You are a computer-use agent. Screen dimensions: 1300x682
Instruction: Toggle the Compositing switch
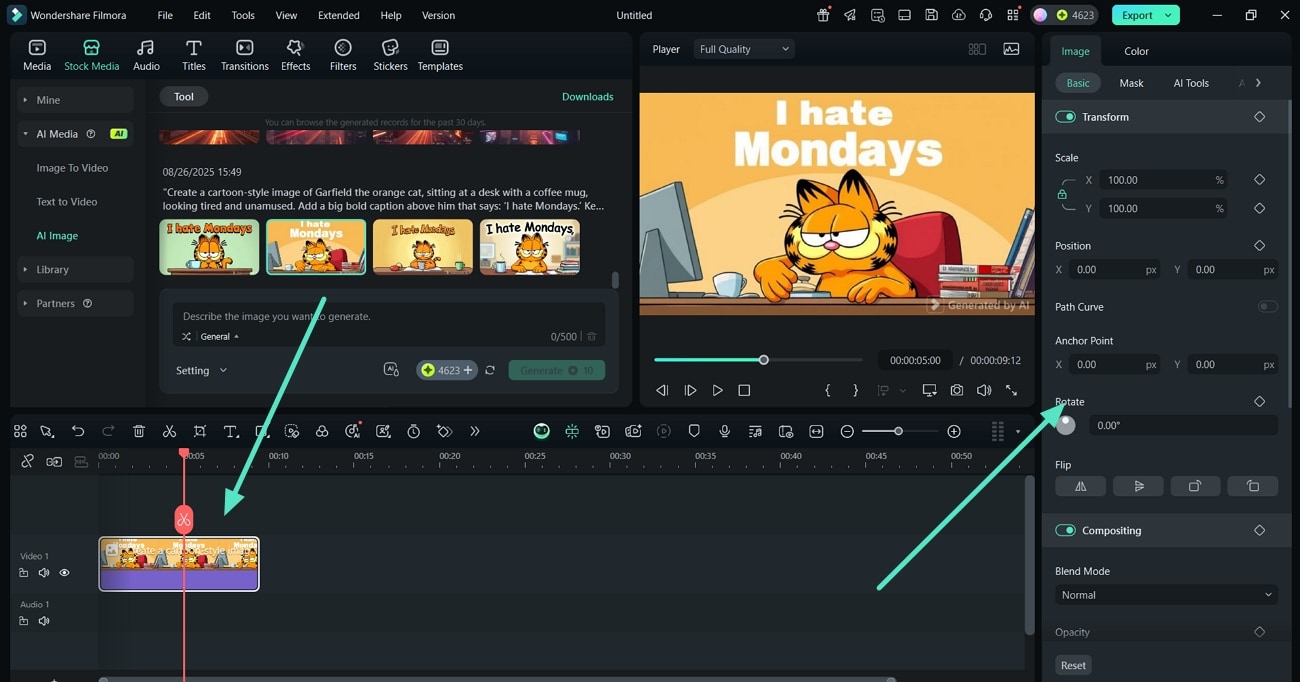tap(1065, 530)
